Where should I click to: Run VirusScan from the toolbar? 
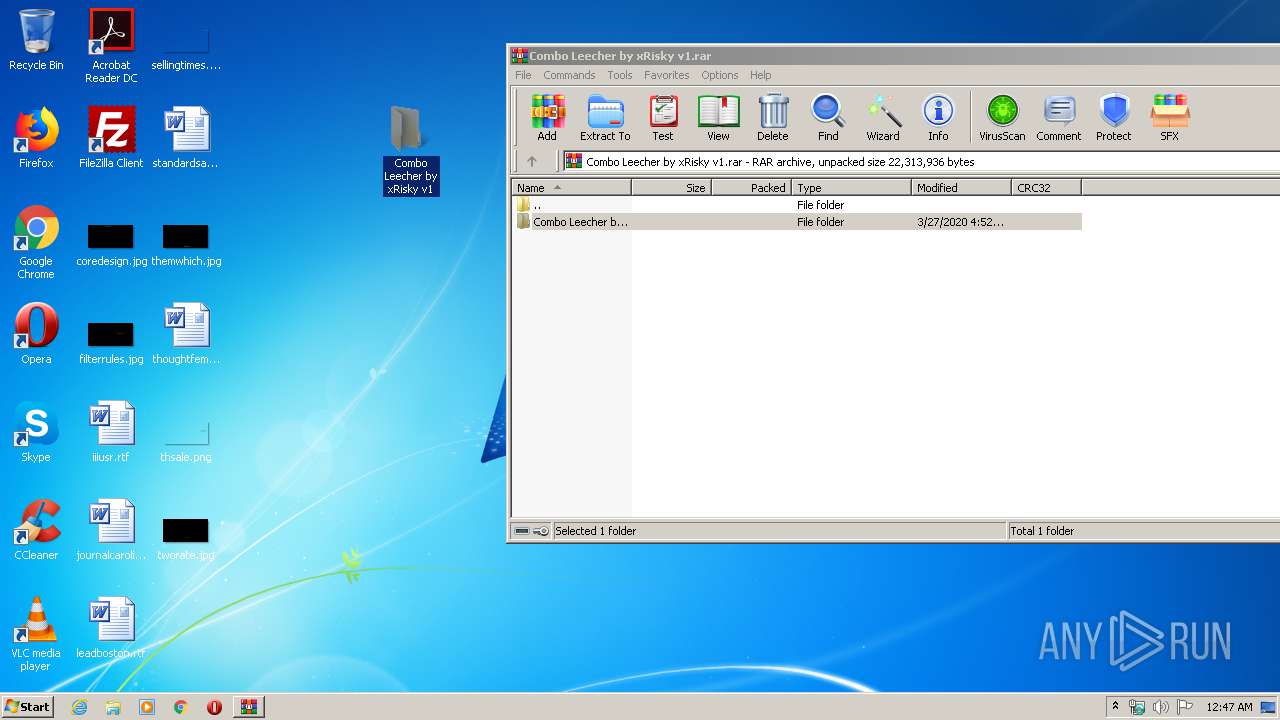1002,117
